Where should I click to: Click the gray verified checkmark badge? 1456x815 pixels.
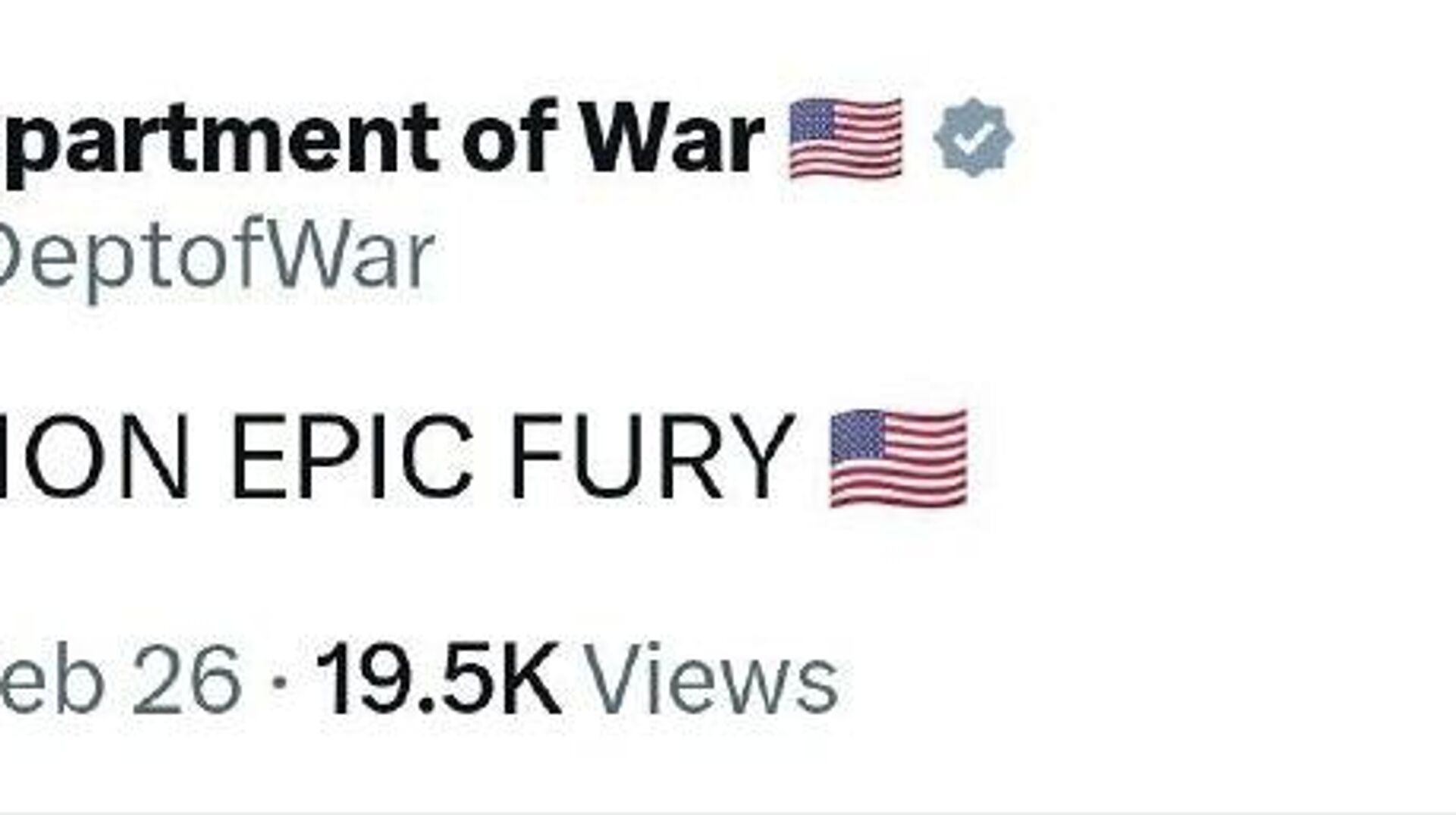tap(974, 138)
